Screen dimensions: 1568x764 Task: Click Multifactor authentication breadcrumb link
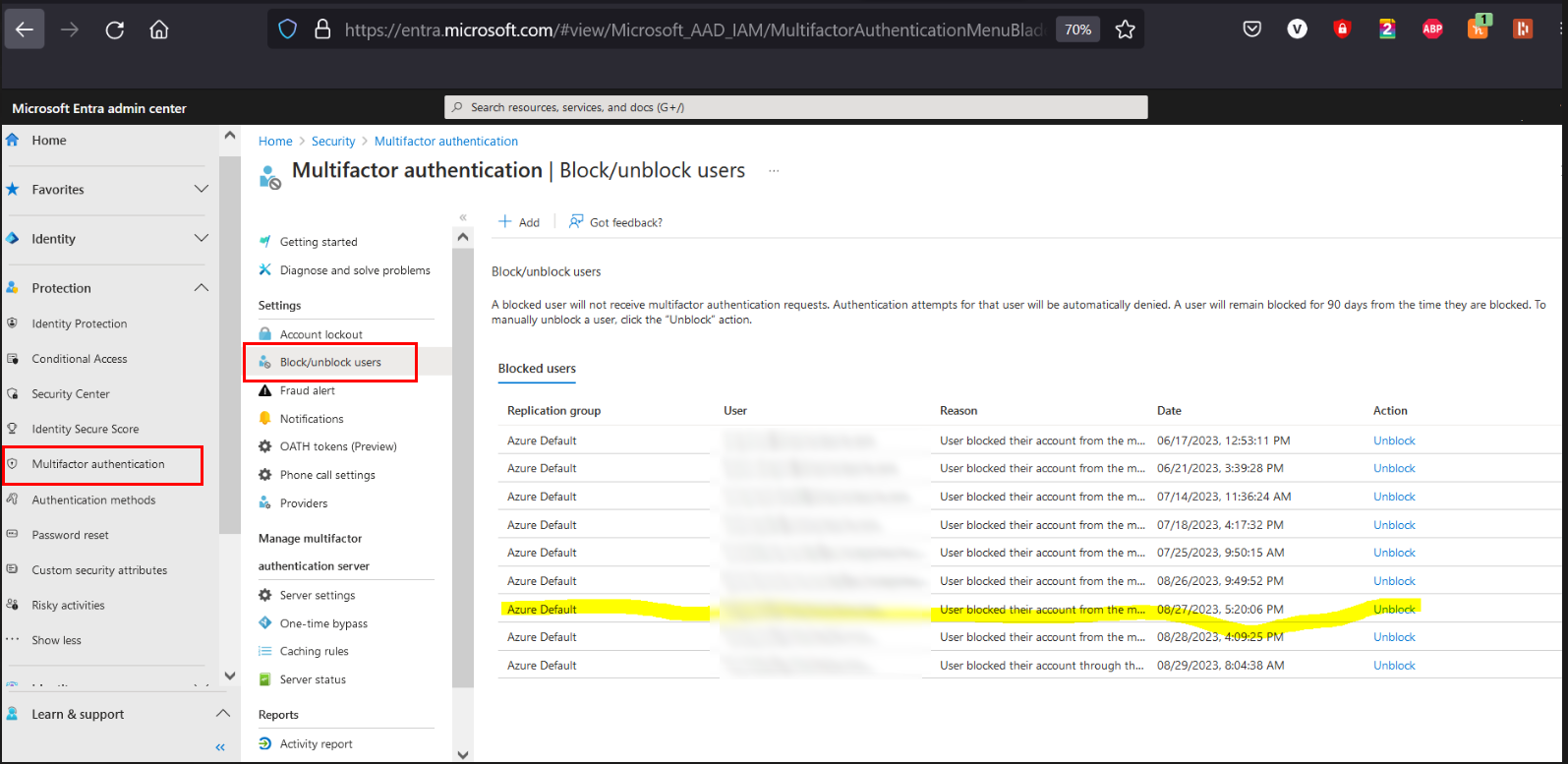tap(446, 142)
